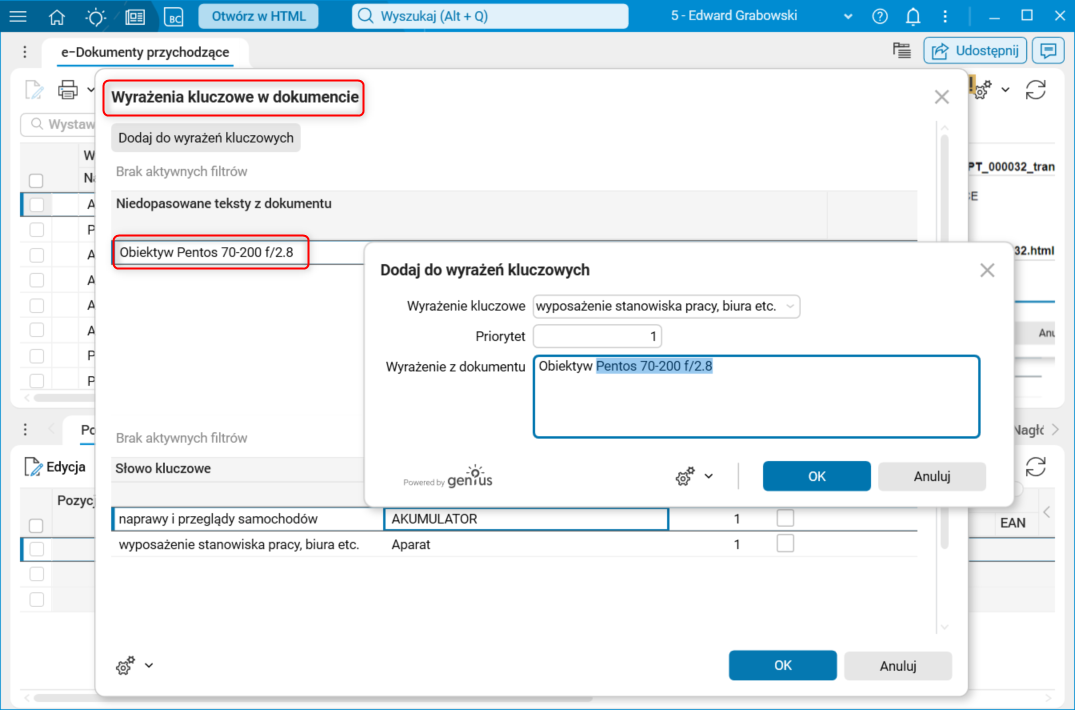
Task: Open the news/reader view icon
Action: (x=135, y=17)
